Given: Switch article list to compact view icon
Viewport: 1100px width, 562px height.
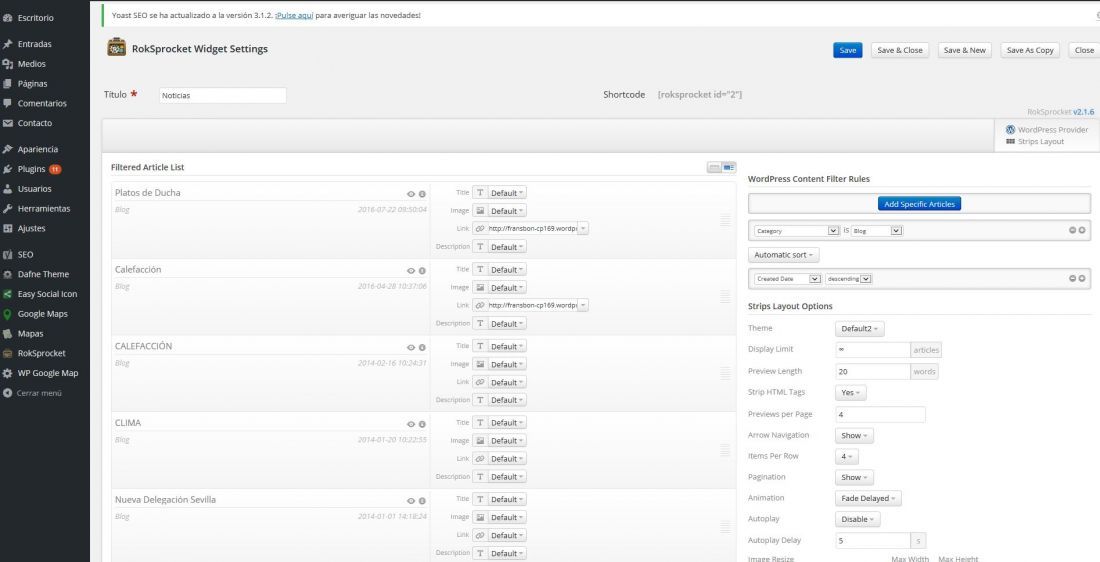Looking at the screenshot, I should [x=714, y=167].
